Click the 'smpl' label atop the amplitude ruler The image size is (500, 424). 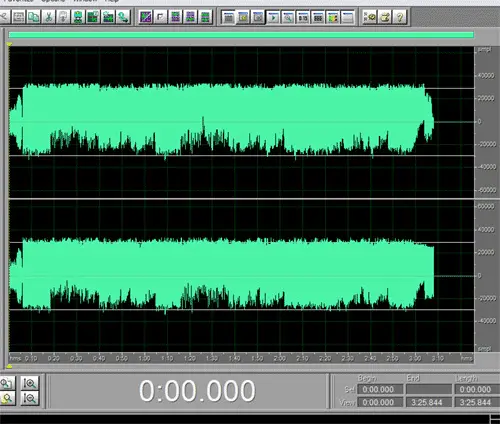[484, 50]
